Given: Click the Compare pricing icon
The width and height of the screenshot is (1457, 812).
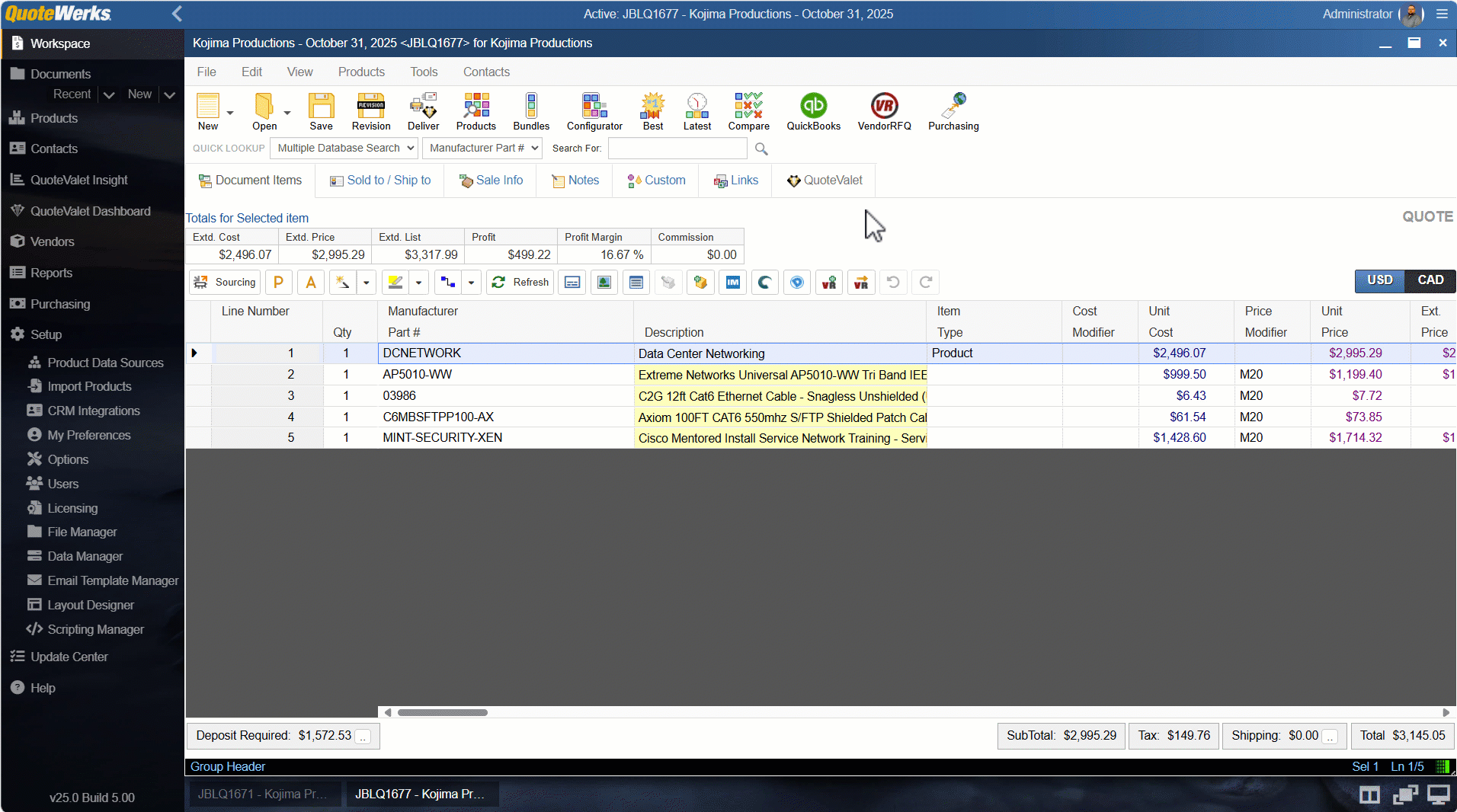Looking at the screenshot, I should (748, 111).
